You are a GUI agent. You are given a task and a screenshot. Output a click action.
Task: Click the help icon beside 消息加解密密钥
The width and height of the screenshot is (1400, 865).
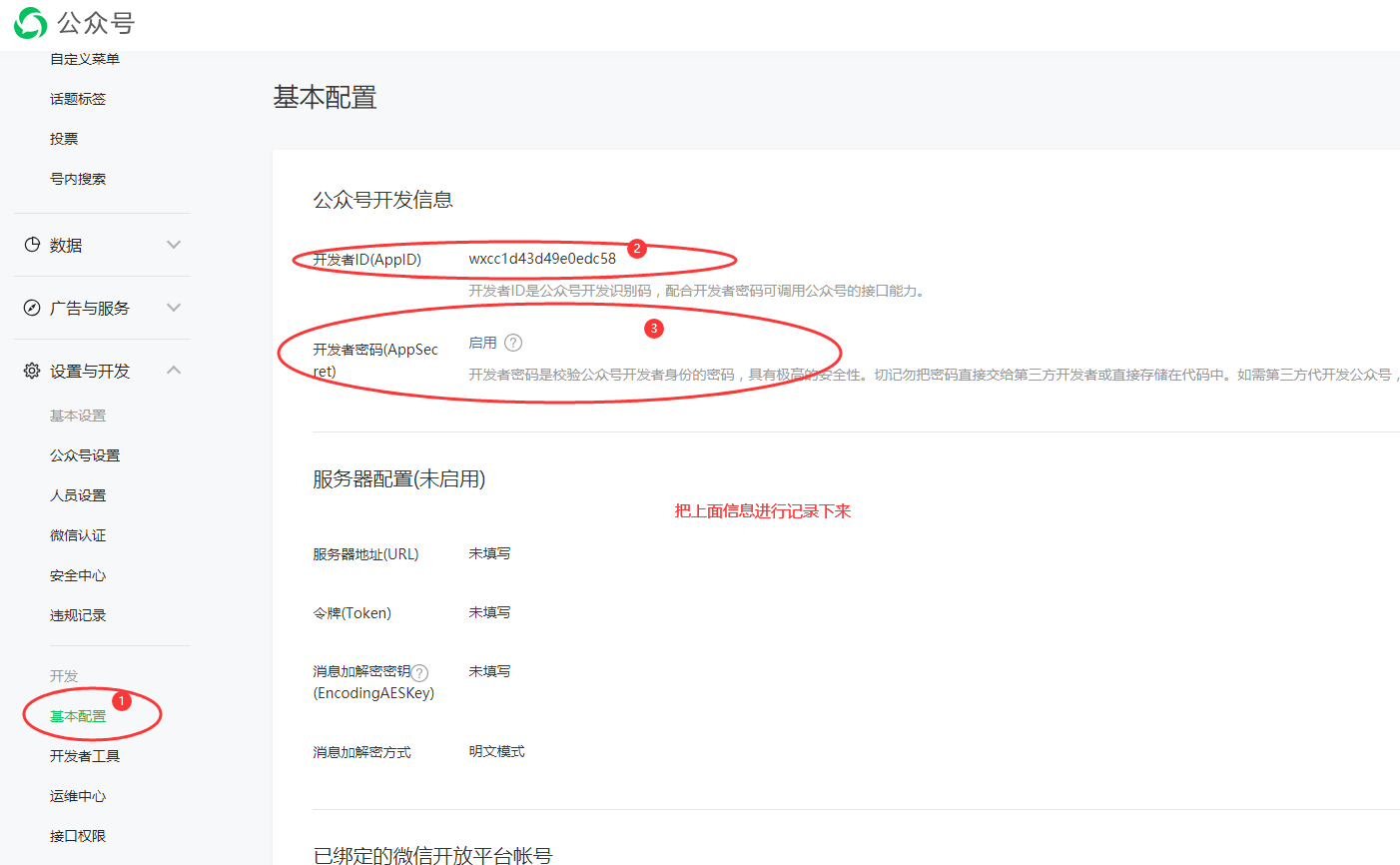[x=420, y=672]
